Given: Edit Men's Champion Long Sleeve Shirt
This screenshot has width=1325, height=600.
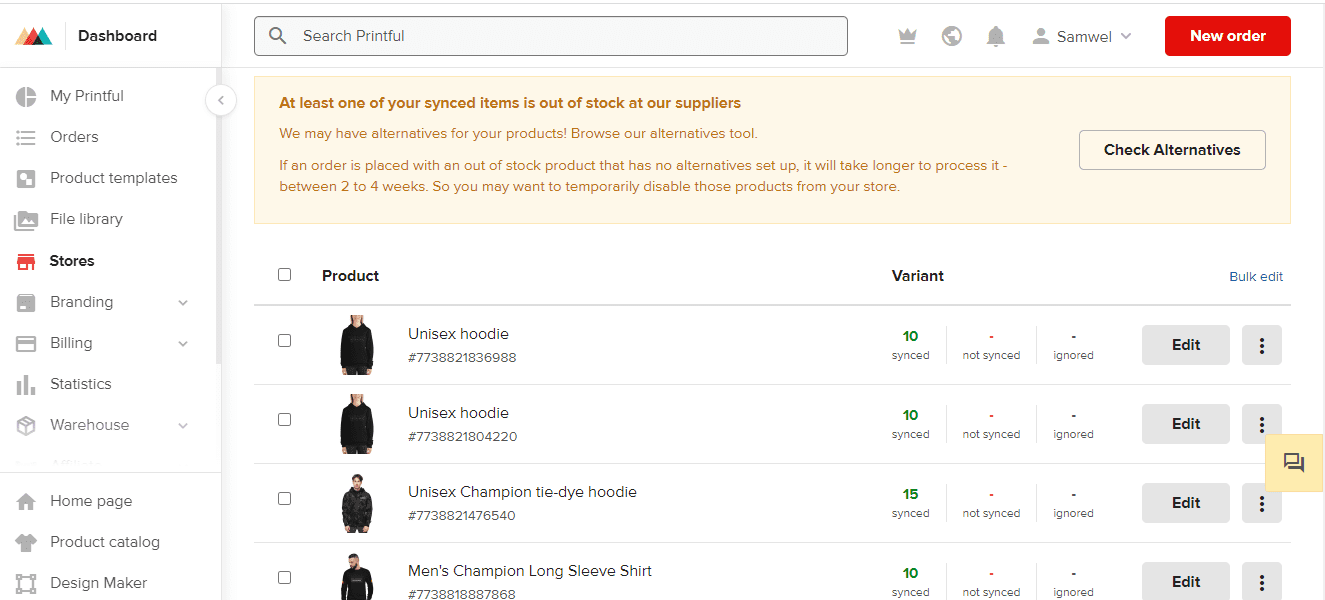Looking at the screenshot, I should coord(1186,582).
